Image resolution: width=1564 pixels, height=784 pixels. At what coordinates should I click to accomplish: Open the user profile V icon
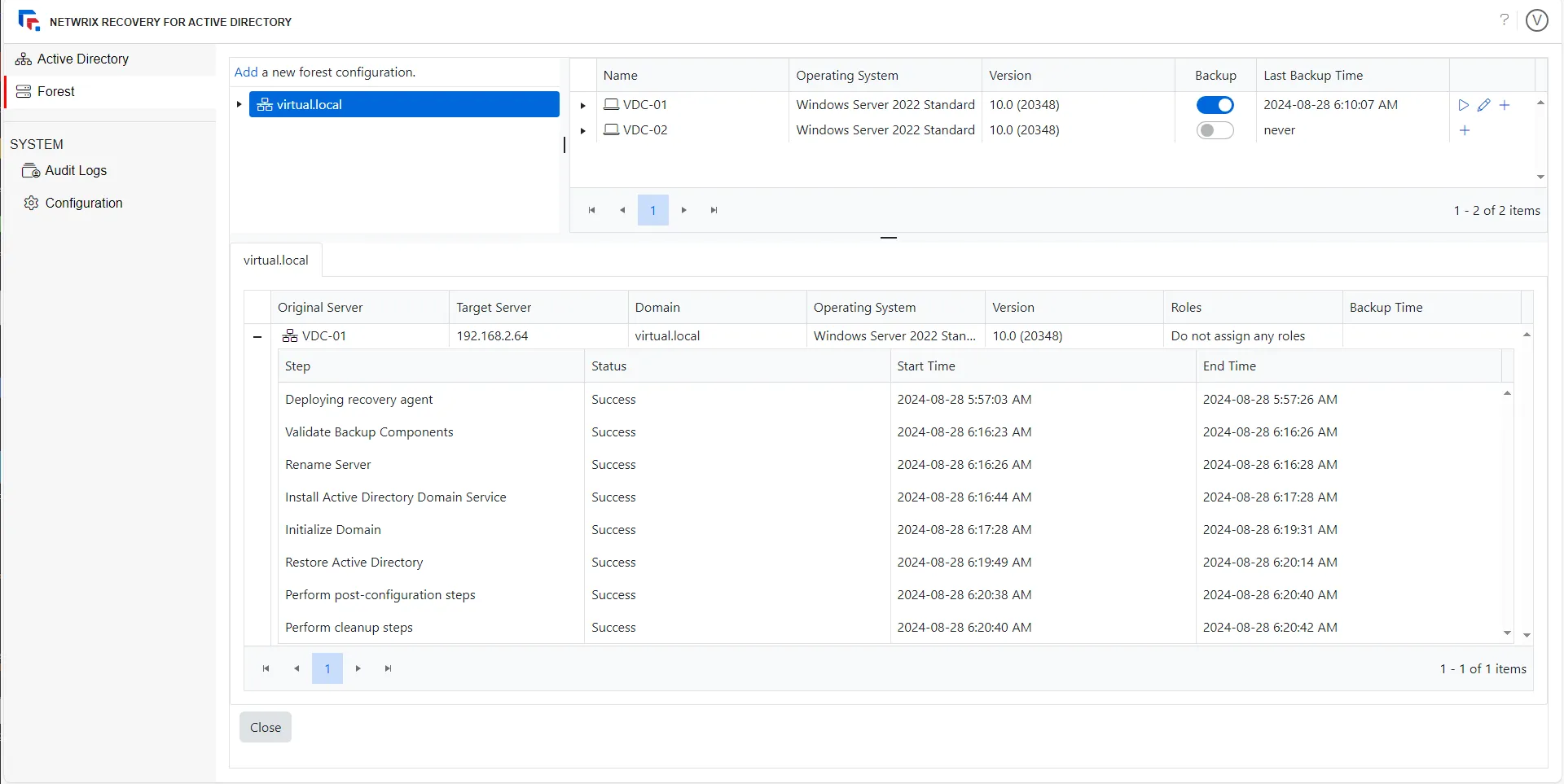pos(1536,20)
